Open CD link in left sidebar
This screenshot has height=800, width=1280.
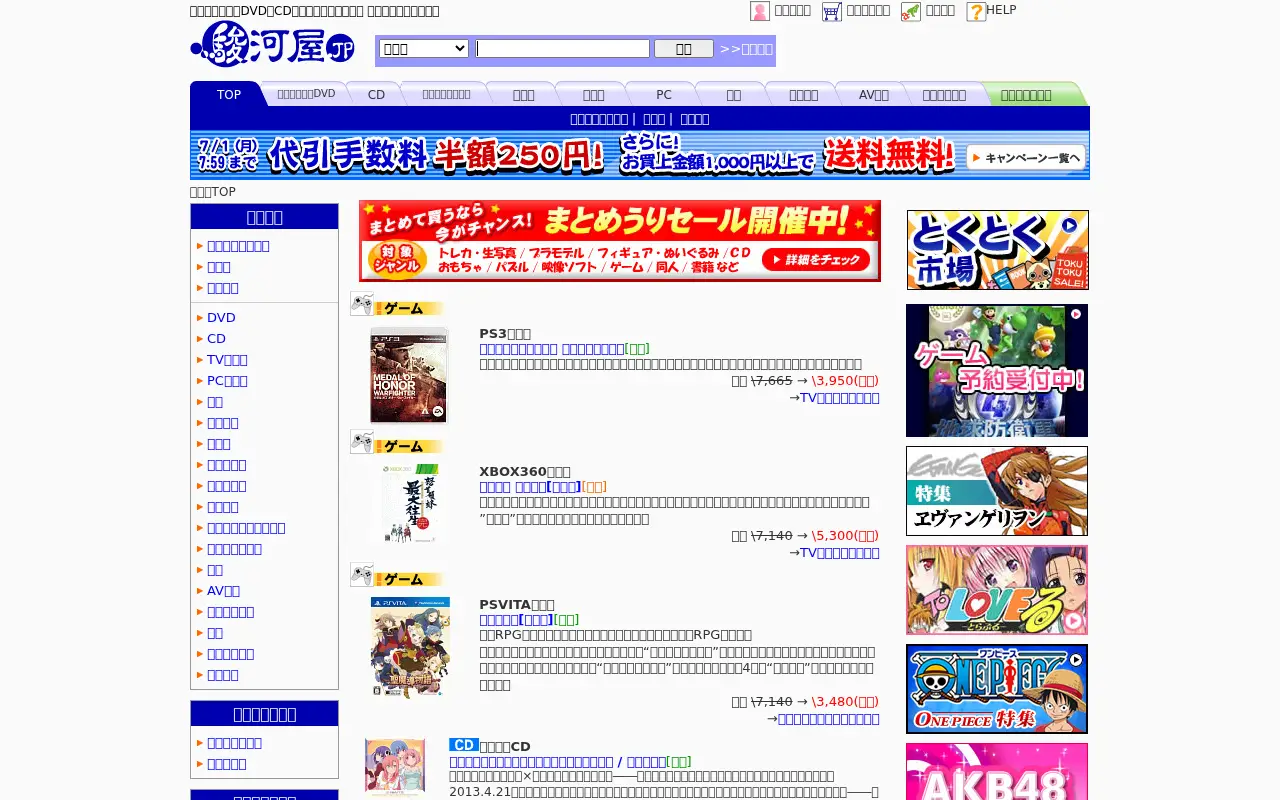click(x=216, y=338)
